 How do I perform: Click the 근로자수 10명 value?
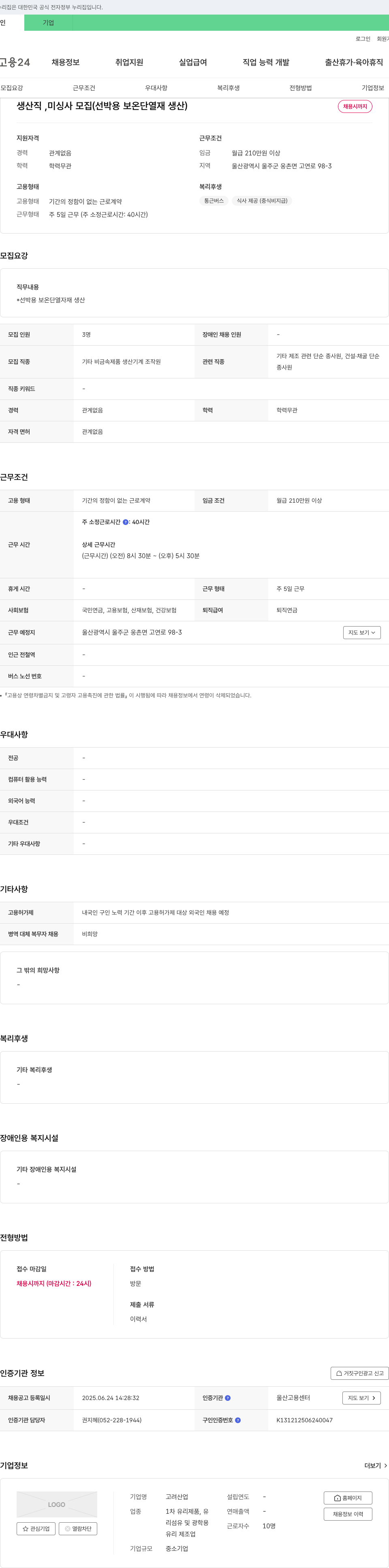[269, 1526]
